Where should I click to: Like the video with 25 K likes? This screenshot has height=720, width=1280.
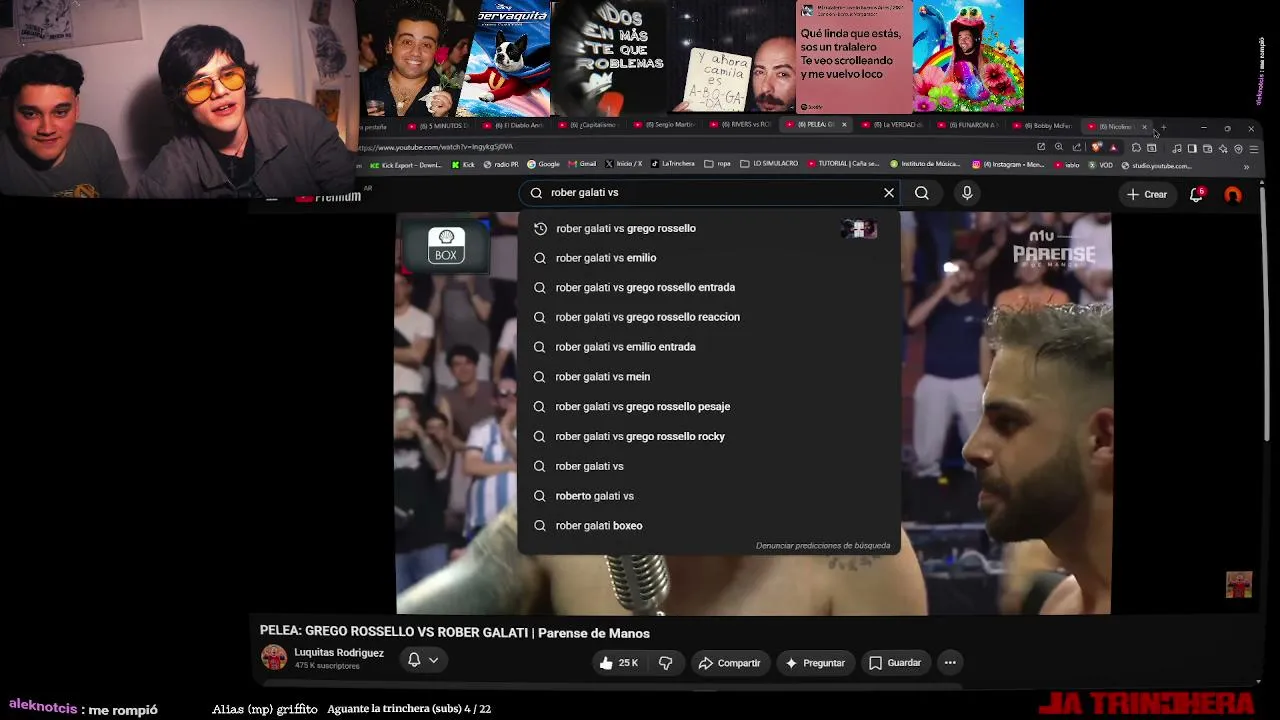[619, 663]
